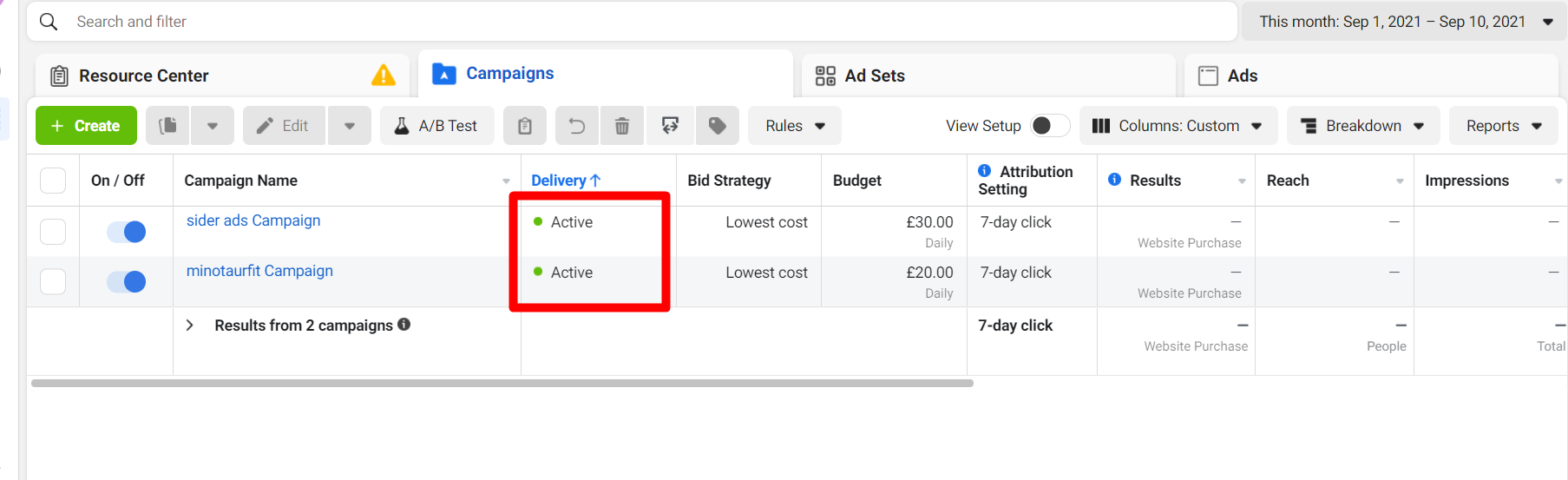Screen dimensions: 1568x480
Task: Switch to the Ads tab
Action: click(1242, 76)
